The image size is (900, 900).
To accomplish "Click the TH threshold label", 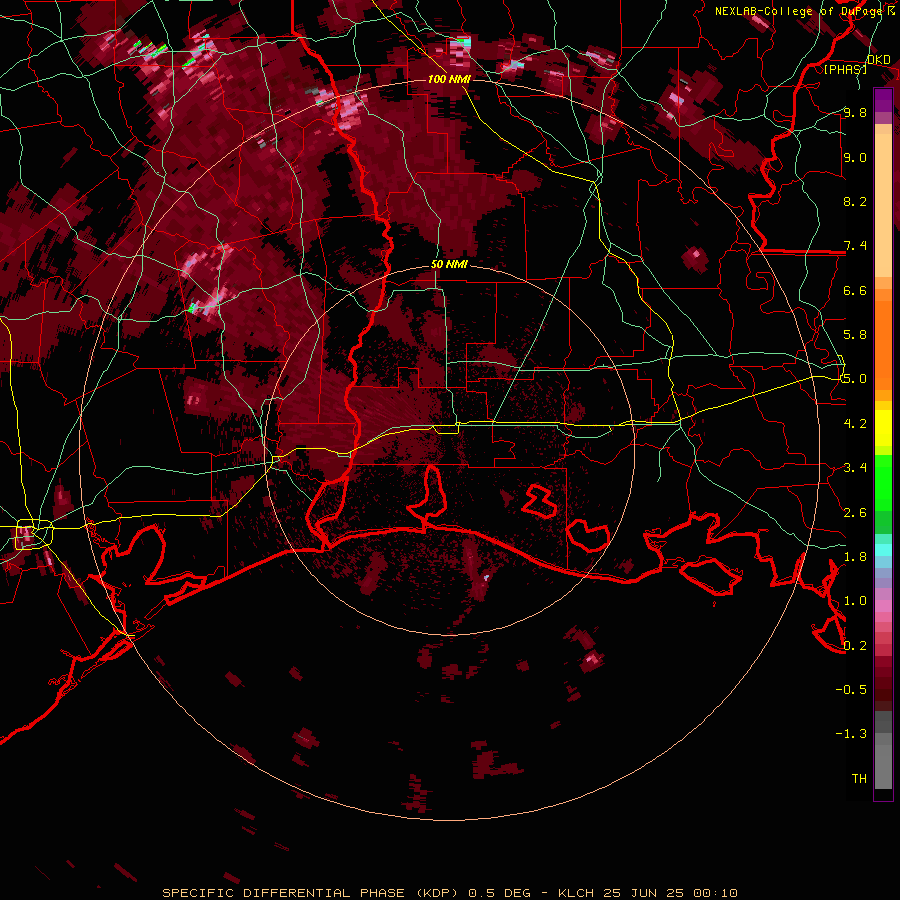I will [x=859, y=778].
